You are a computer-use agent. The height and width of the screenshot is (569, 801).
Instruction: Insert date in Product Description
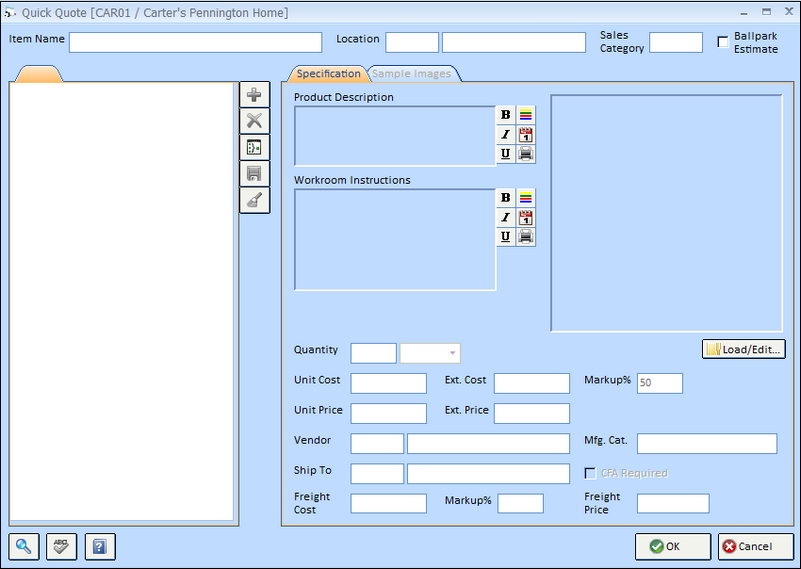pyautogui.click(x=526, y=134)
